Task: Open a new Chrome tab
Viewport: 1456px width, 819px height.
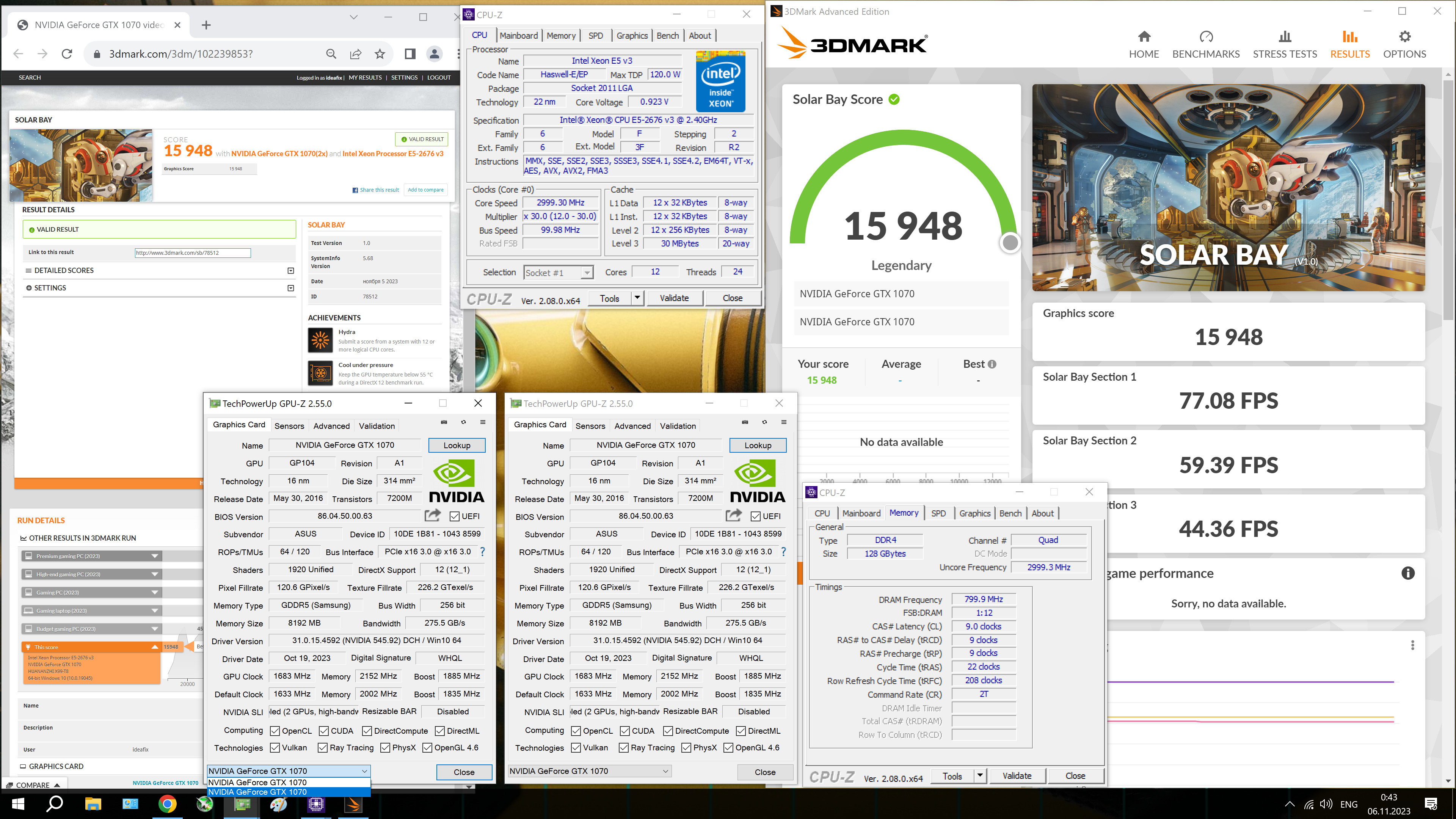Action: pyautogui.click(x=206, y=25)
